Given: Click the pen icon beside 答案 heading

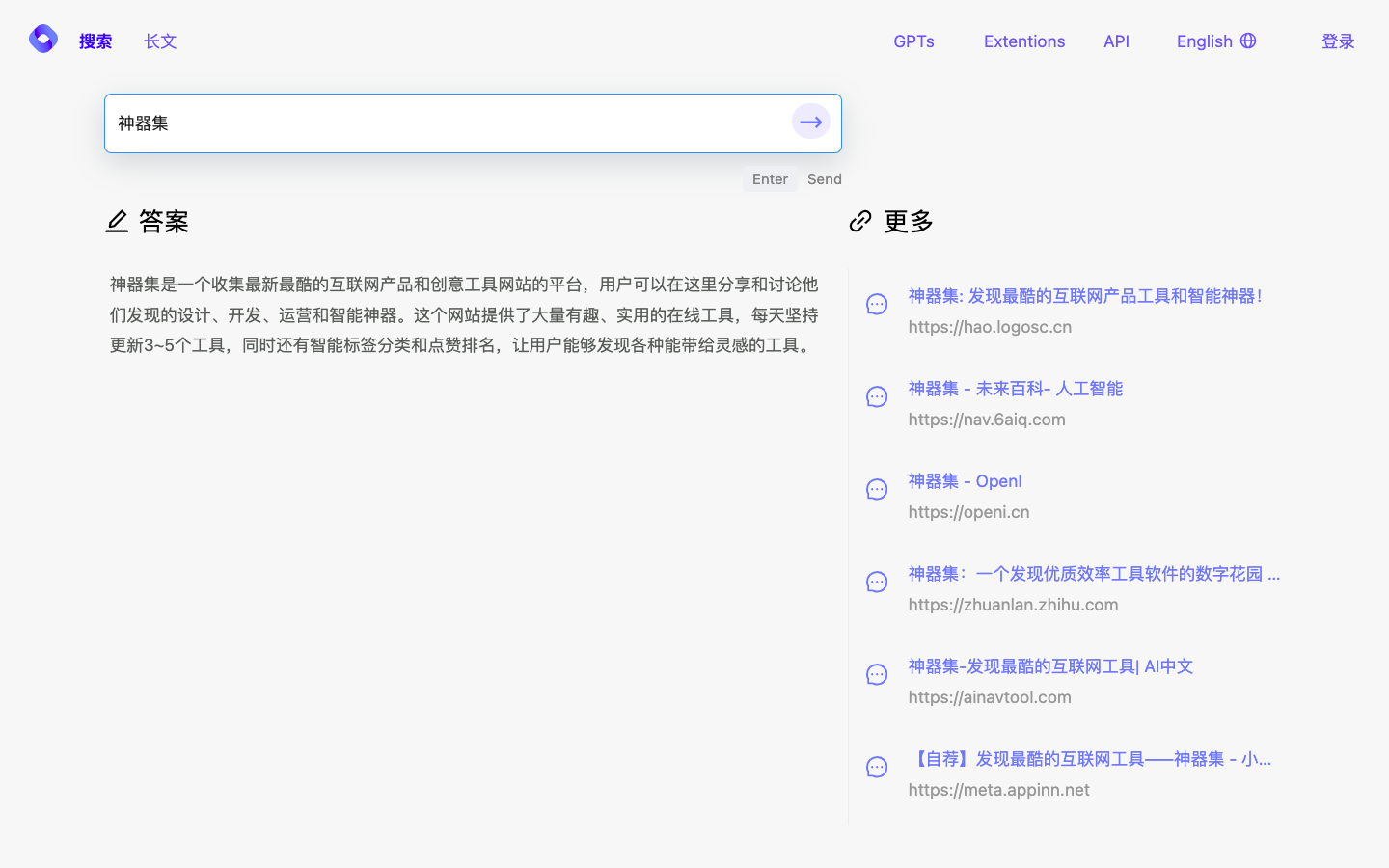Looking at the screenshot, I should click(x=119, y=221).
